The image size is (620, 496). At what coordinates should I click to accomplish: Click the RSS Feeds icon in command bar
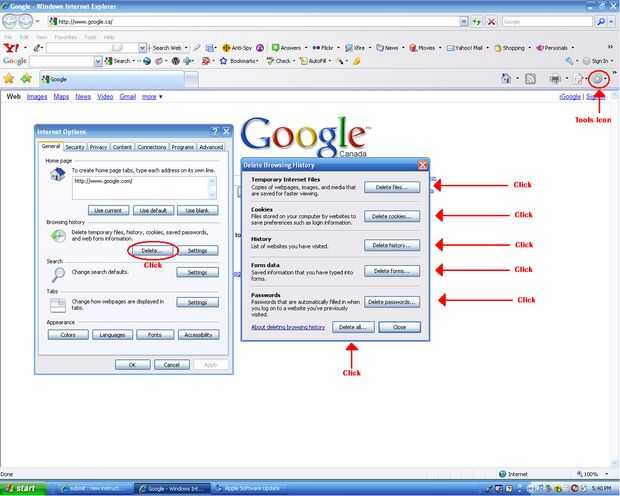530,79
